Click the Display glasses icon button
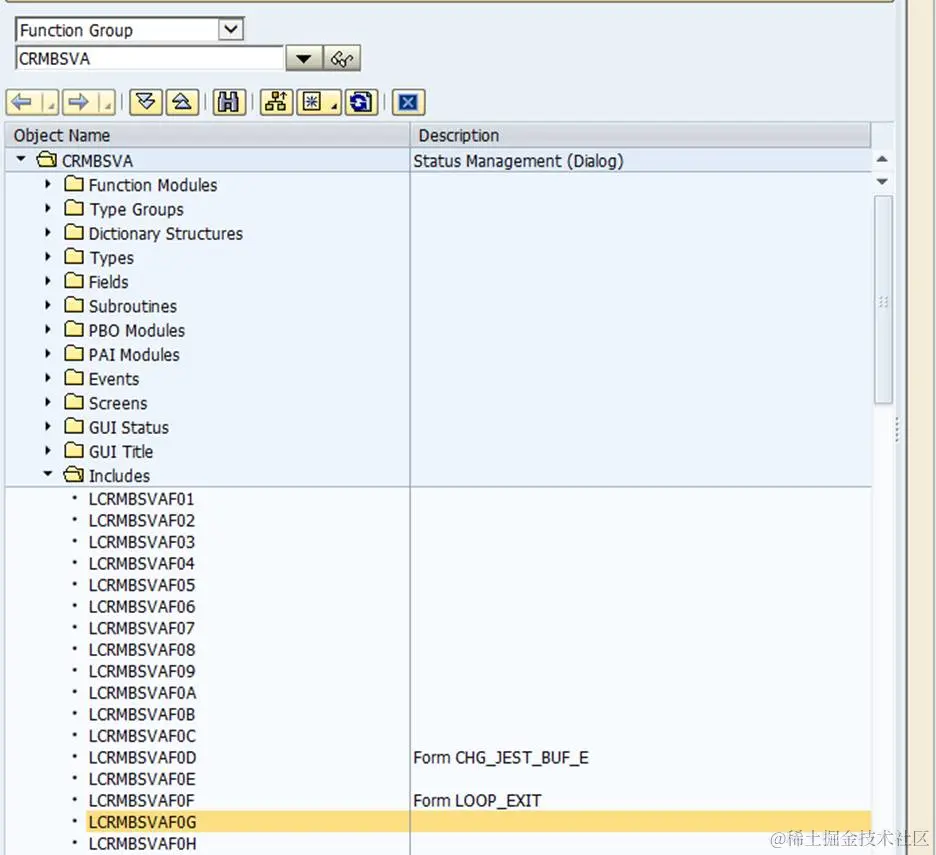936x855 pixels. (x=342, y=59)
